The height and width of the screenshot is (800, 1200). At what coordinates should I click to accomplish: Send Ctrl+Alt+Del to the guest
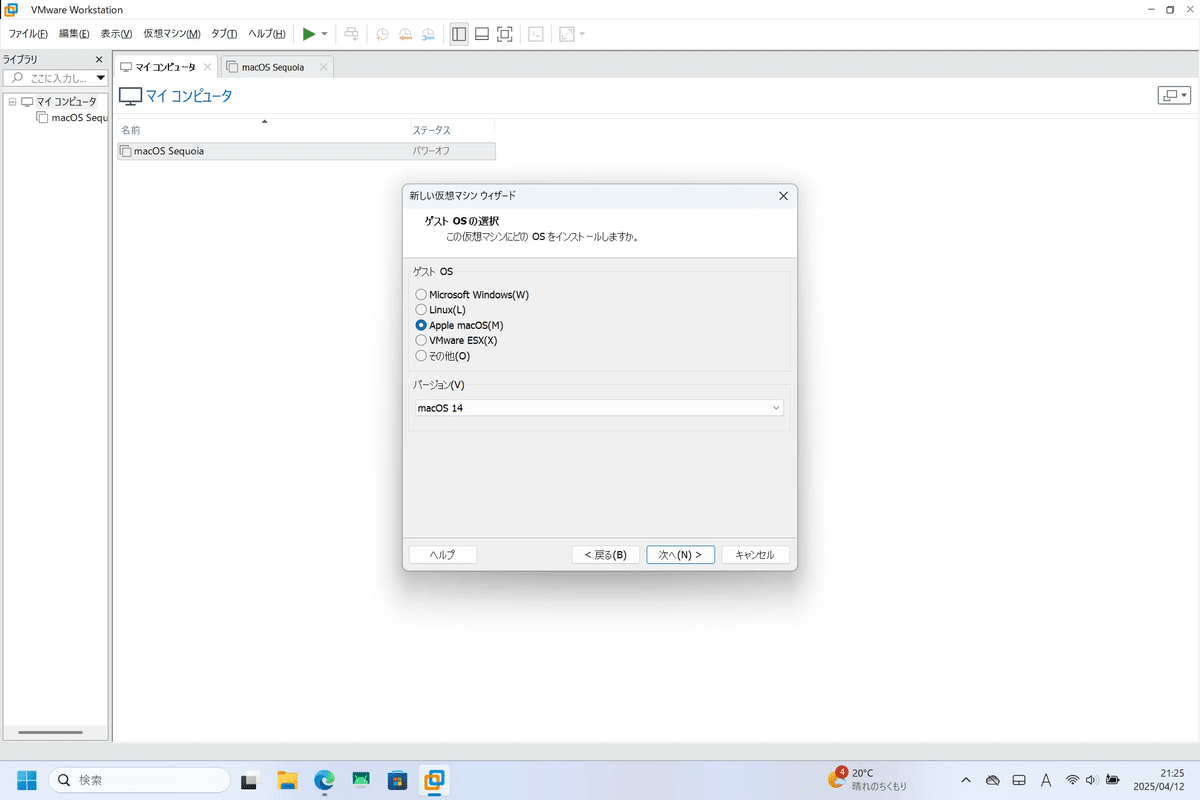tap(351, 33)
